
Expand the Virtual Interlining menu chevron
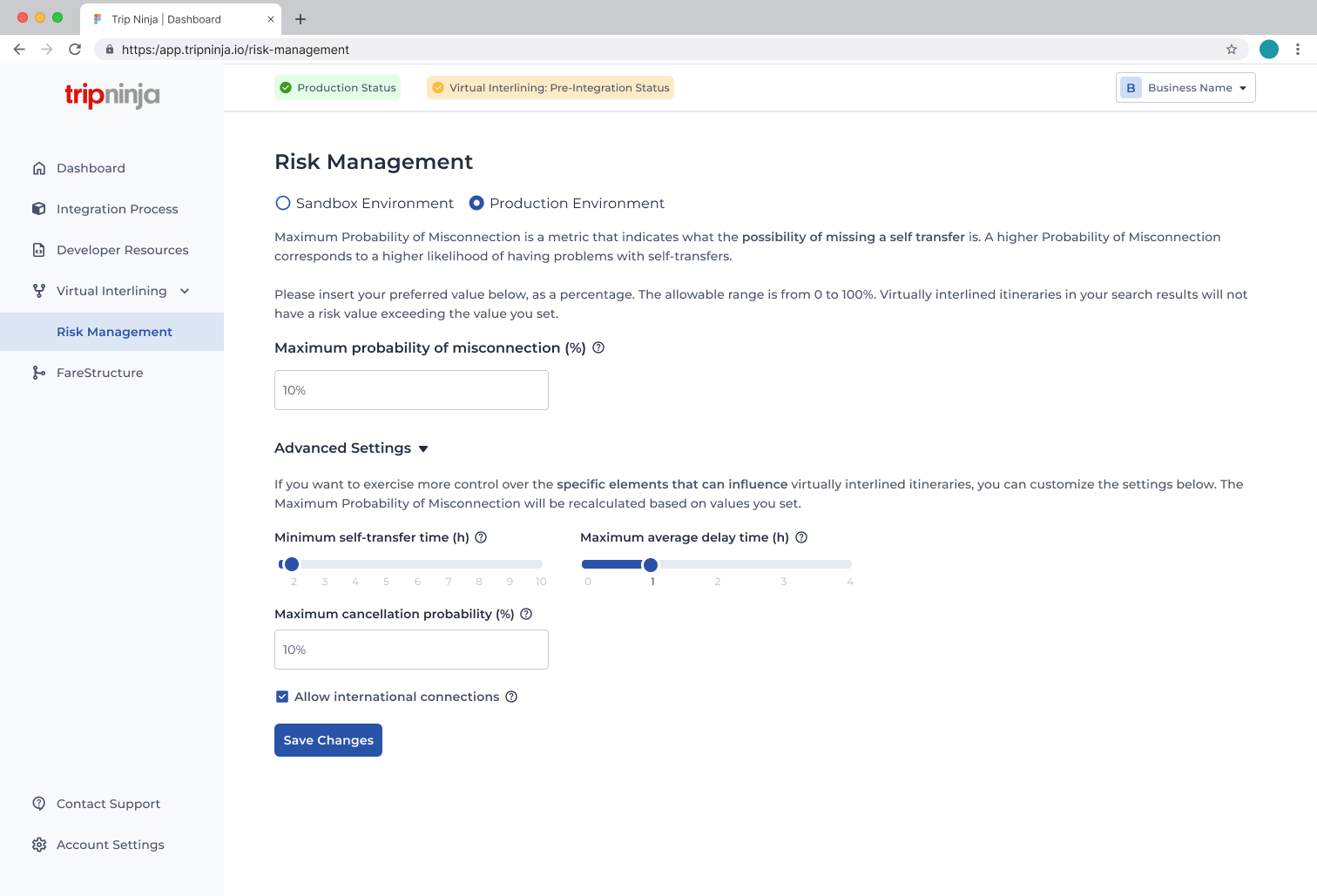[x=184, y=290]
